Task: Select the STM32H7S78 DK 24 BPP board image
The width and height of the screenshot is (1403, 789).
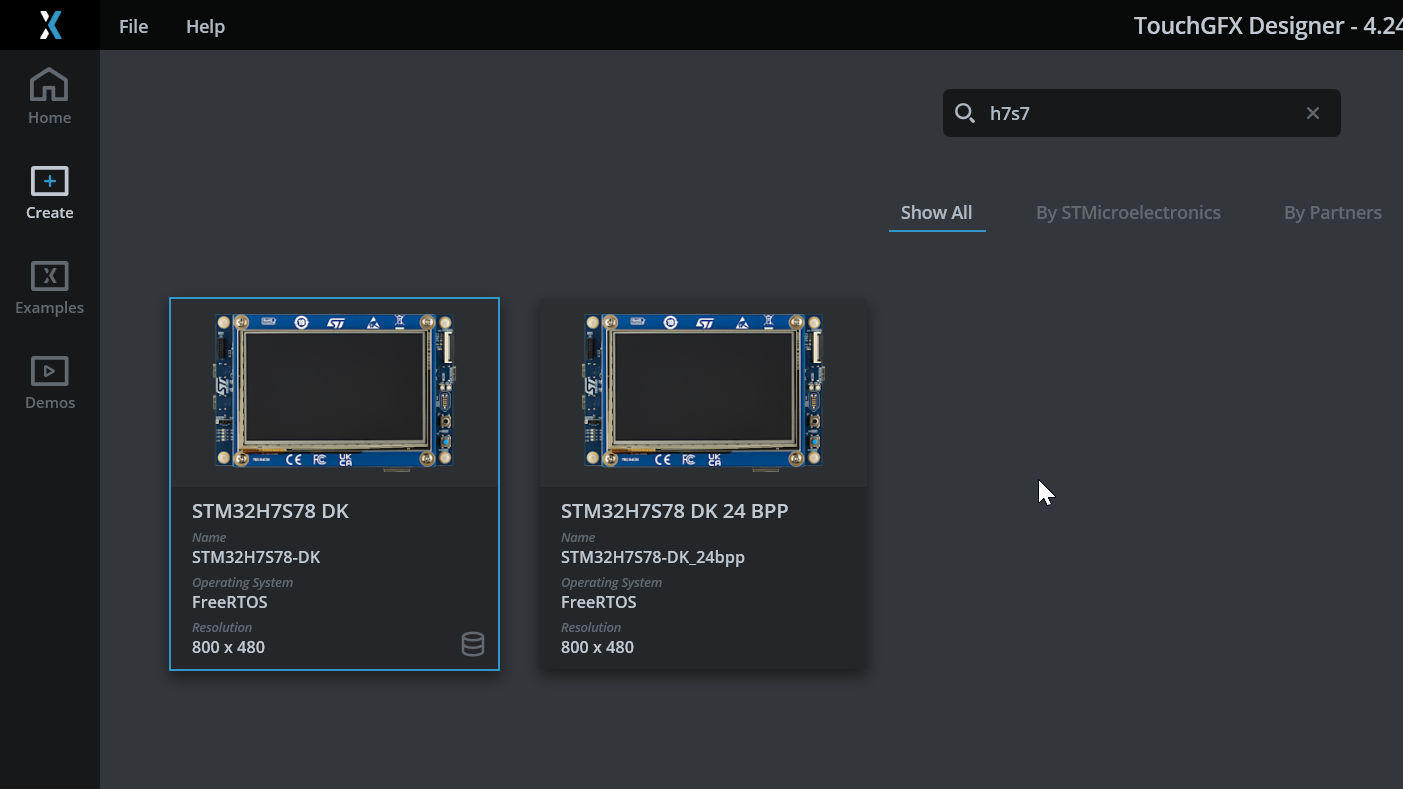Action: [703, 391]
